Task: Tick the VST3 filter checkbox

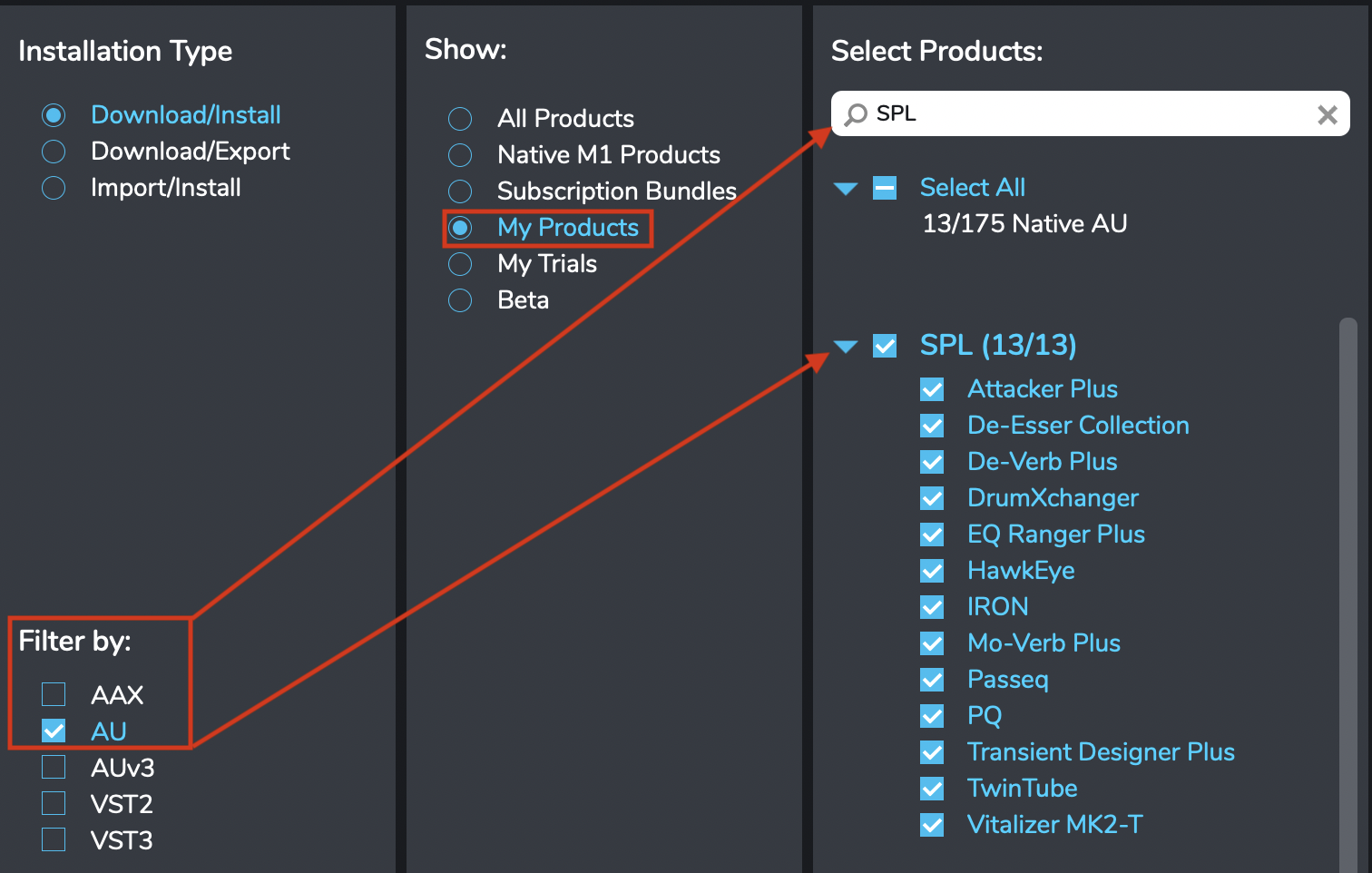Action: pyautogui.click(x=54, y=839)
